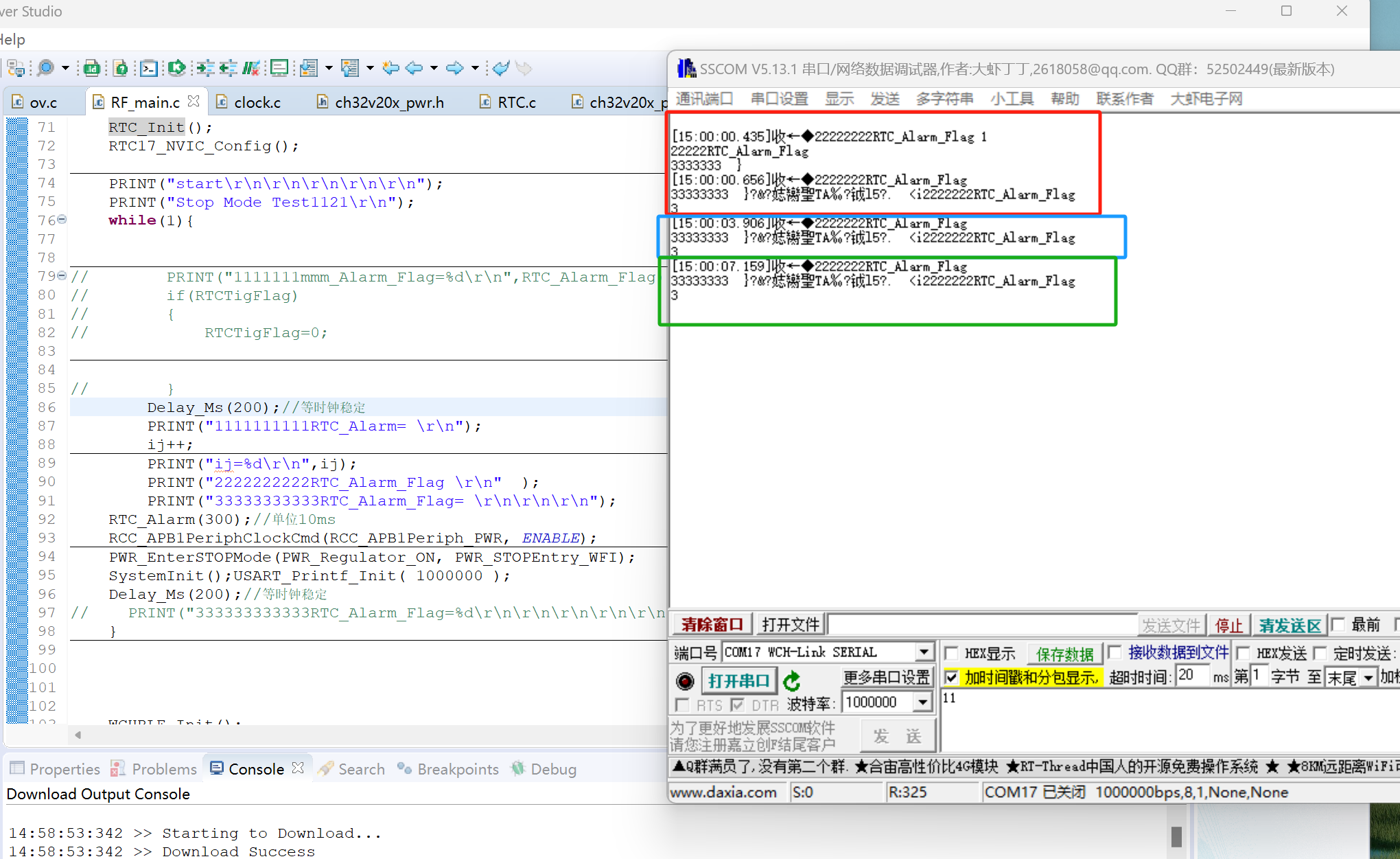Toggle the 最前 always-on-top checkbox
Viewport: 1400px width, 859px height.
pyautogui.click(x=1338, y=624)
